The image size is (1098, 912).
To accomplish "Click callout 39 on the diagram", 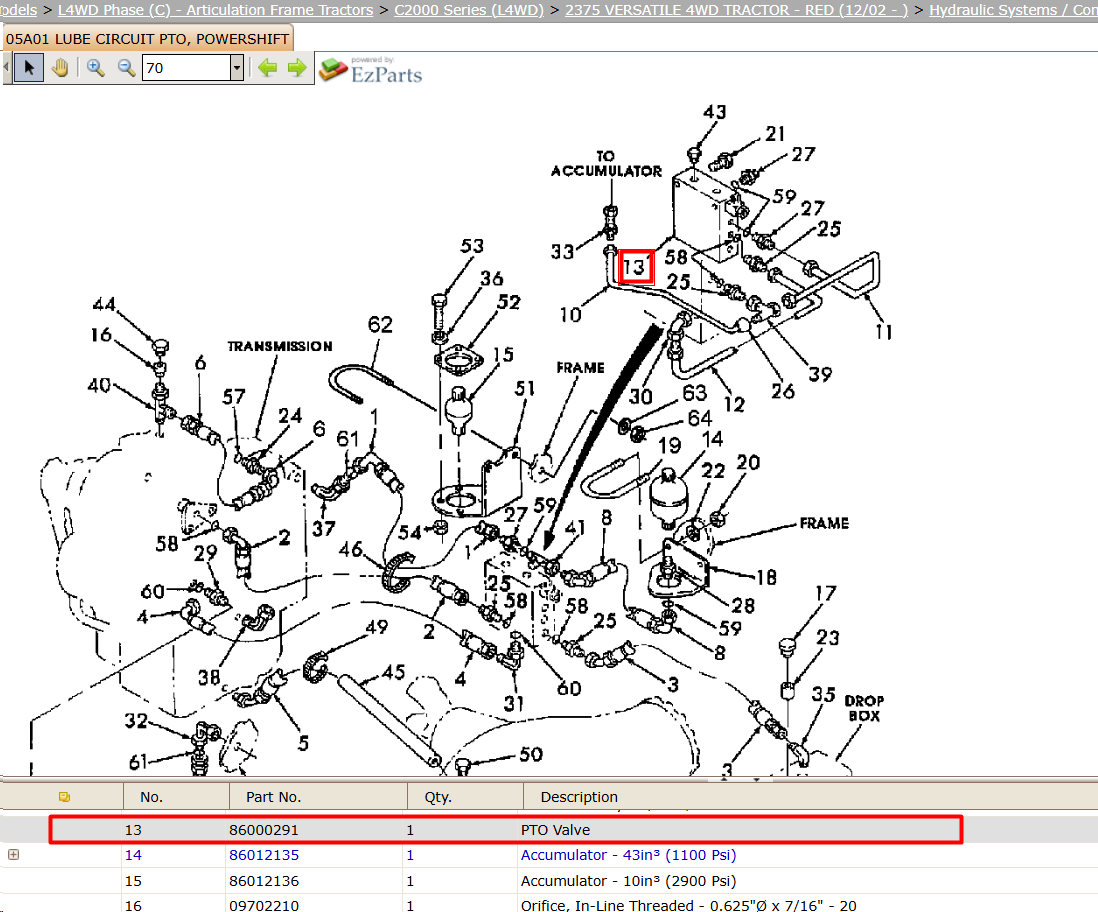I will tap(821, 374).
